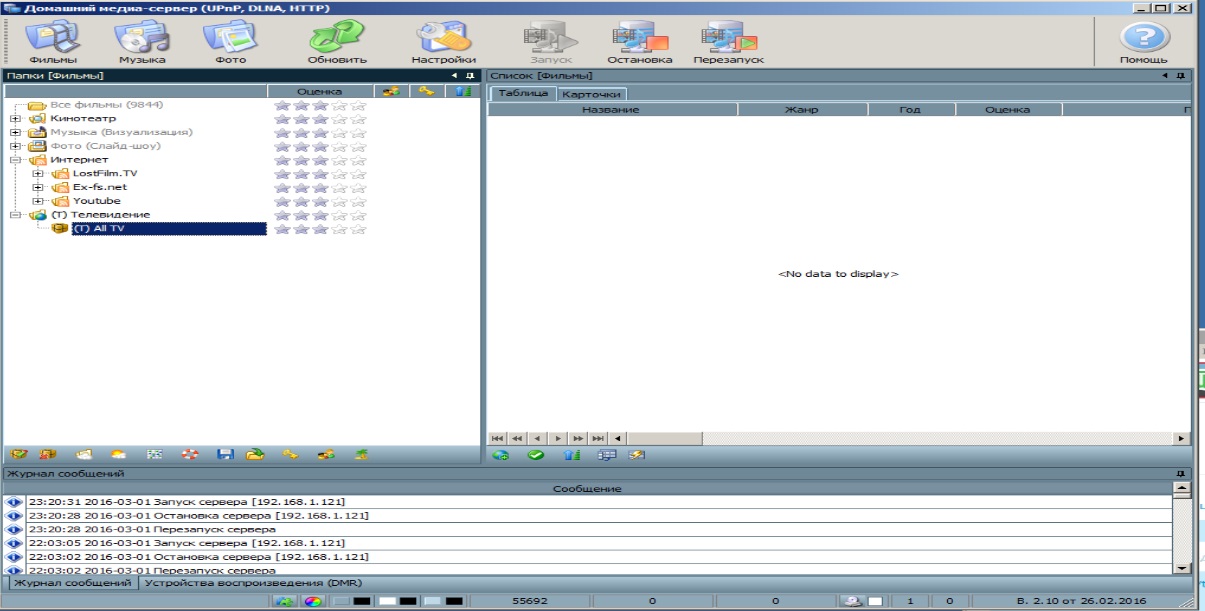
Task: Sort list by Название column header
Action: click(x=611, y=110)
